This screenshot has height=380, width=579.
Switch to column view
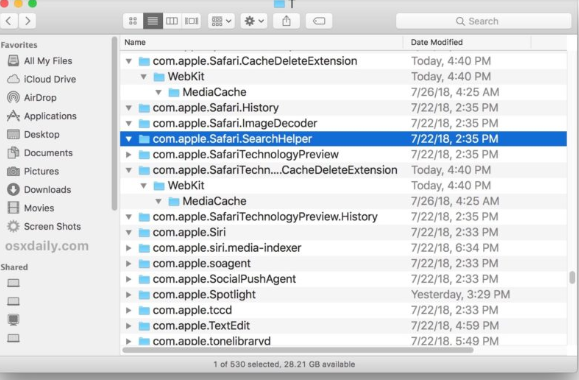click(x=172, y=21)
